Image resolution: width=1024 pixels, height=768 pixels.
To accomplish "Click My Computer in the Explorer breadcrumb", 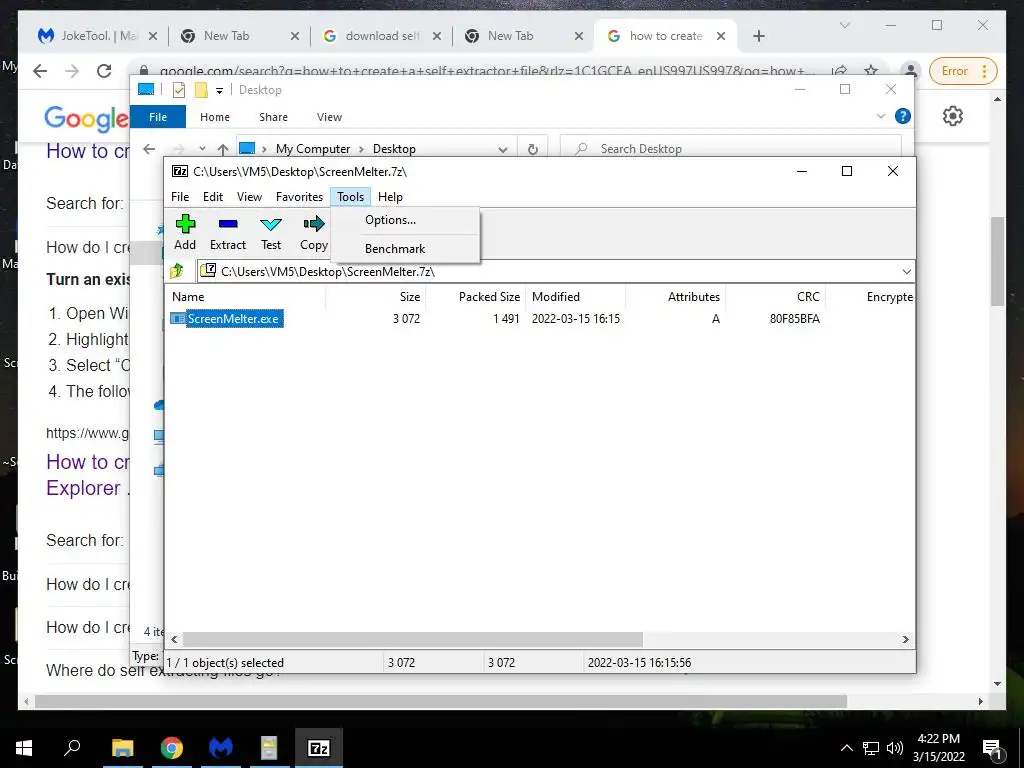I will tap(313, 149).
